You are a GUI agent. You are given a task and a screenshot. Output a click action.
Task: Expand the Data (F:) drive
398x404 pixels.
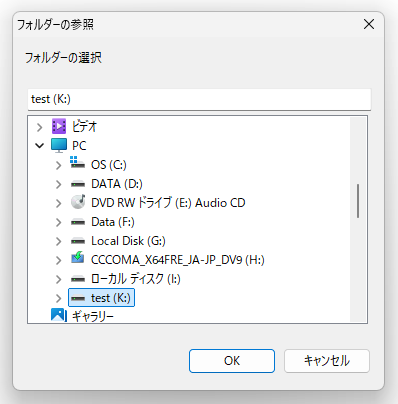coord(59,222)
